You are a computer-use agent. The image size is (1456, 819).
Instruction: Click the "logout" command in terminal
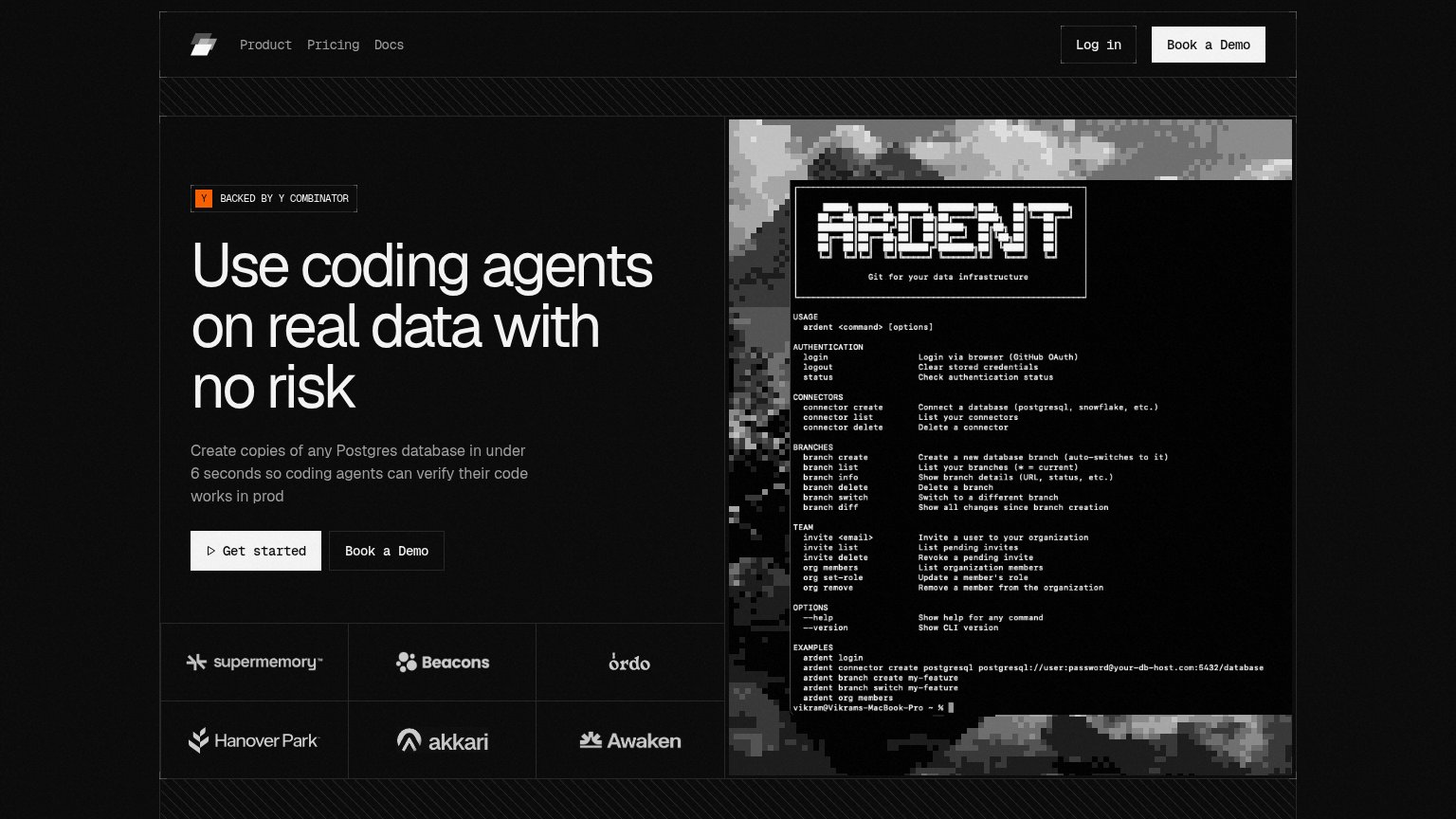click(x=818, y=367)
